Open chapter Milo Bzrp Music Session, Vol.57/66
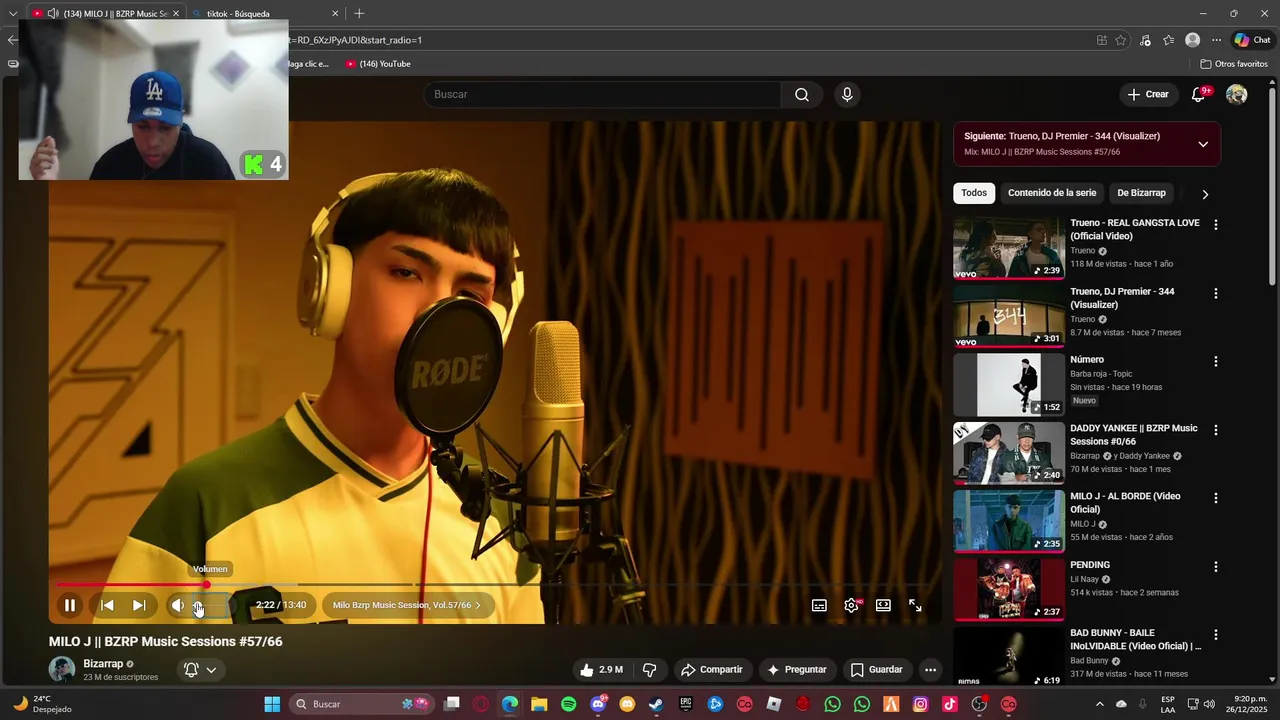 (x=406, y=605)
